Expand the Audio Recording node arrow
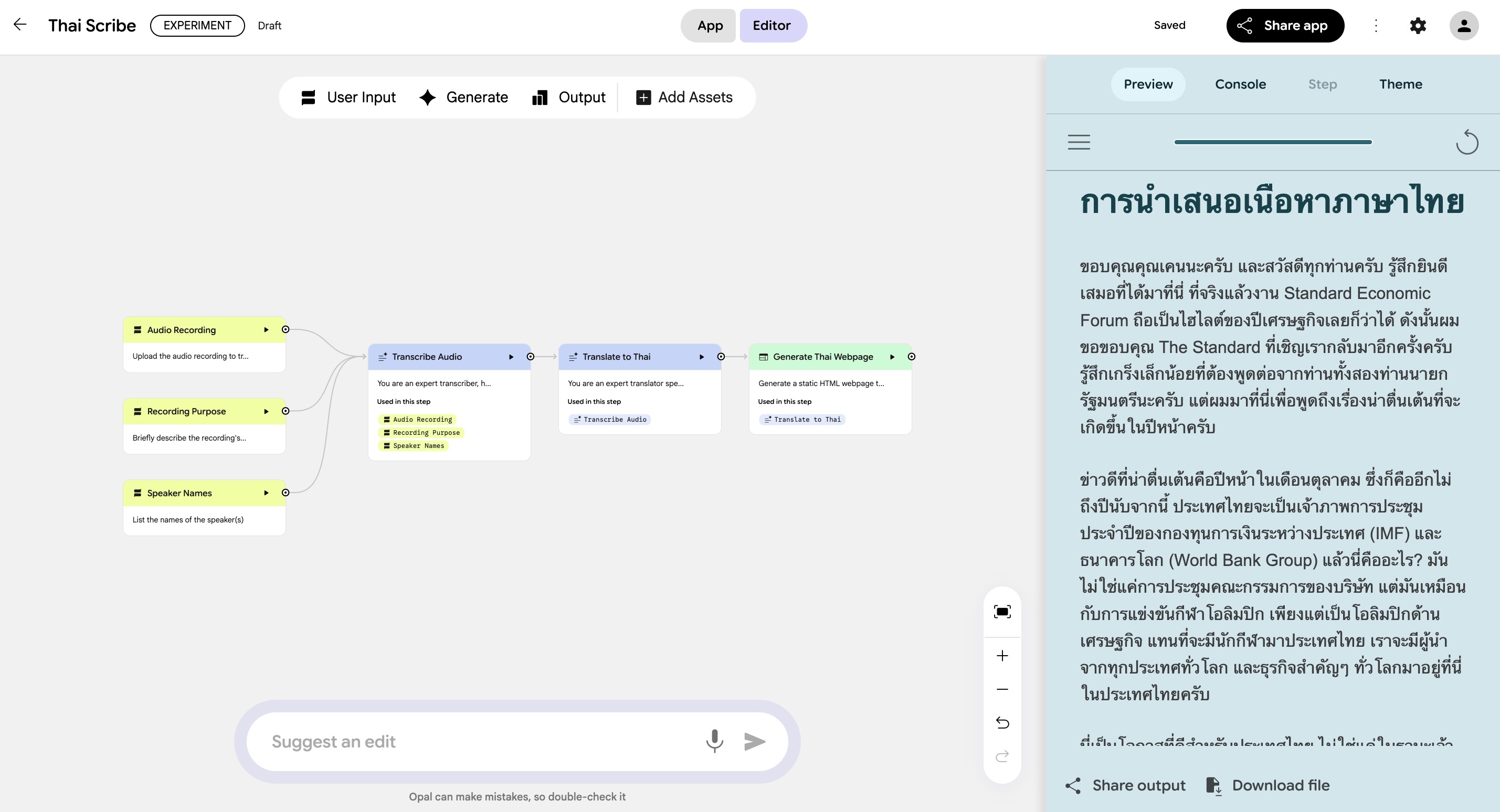The height and width of the screenshot is (812, 1500). tap(266, 329)
